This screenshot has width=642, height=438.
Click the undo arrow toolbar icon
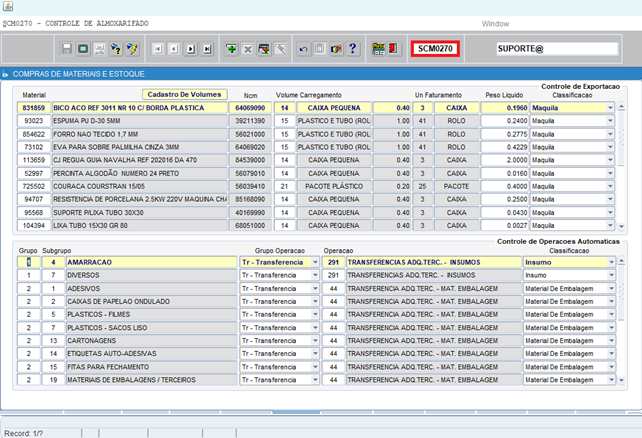pos(304,48)
